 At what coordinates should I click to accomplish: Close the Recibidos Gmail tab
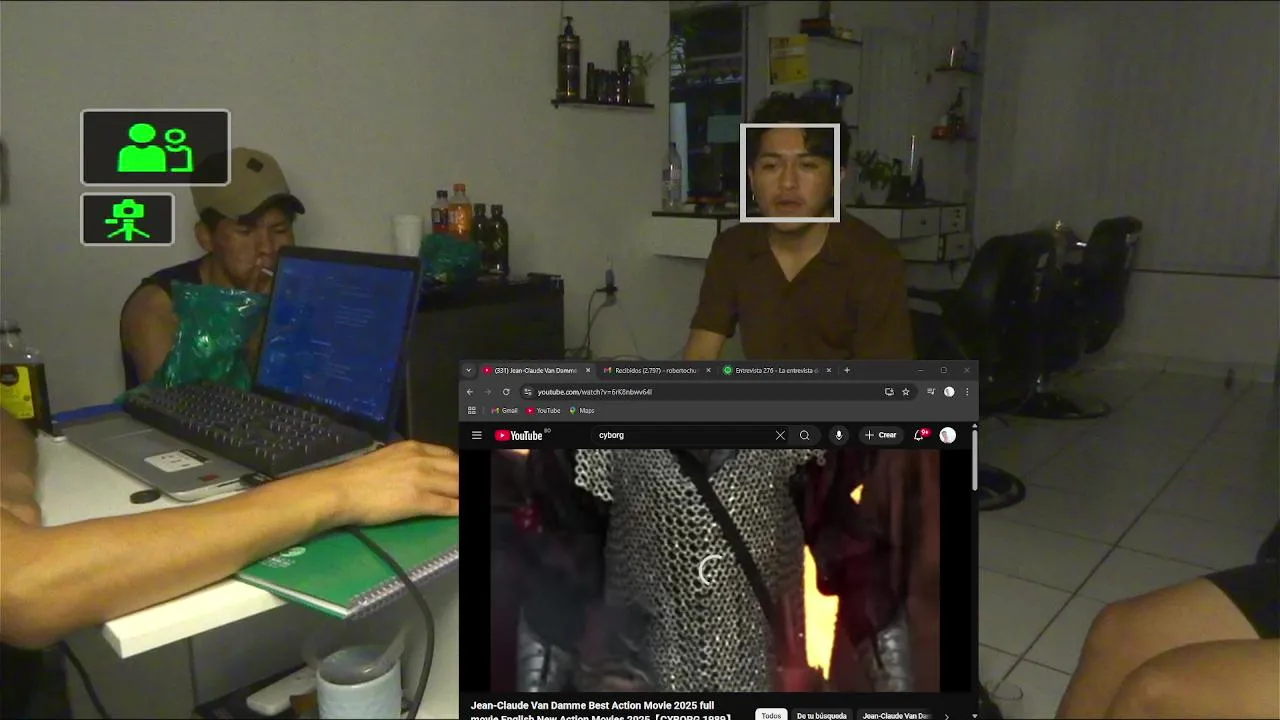[x=708, y=371]
